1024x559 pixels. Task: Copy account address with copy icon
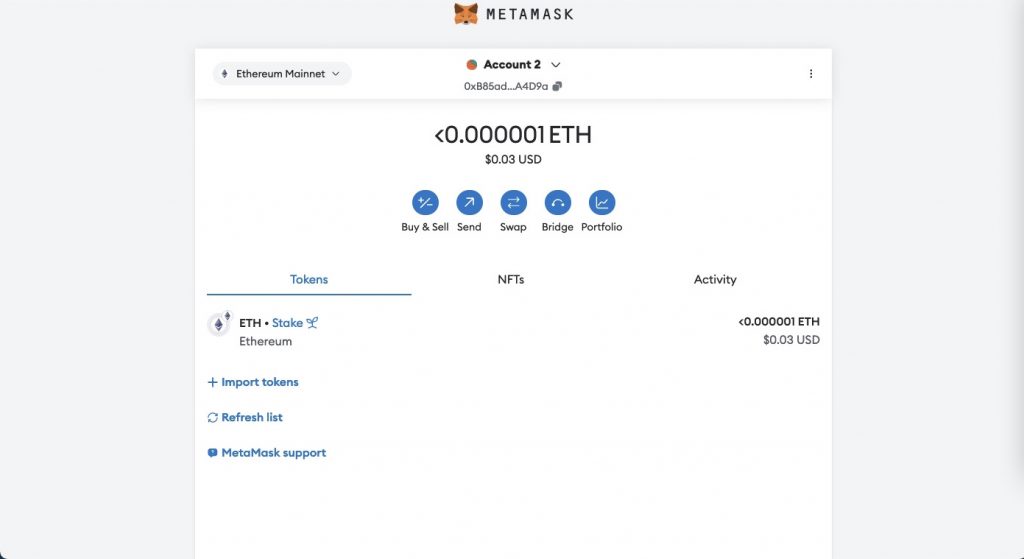(x=557, y=86)
